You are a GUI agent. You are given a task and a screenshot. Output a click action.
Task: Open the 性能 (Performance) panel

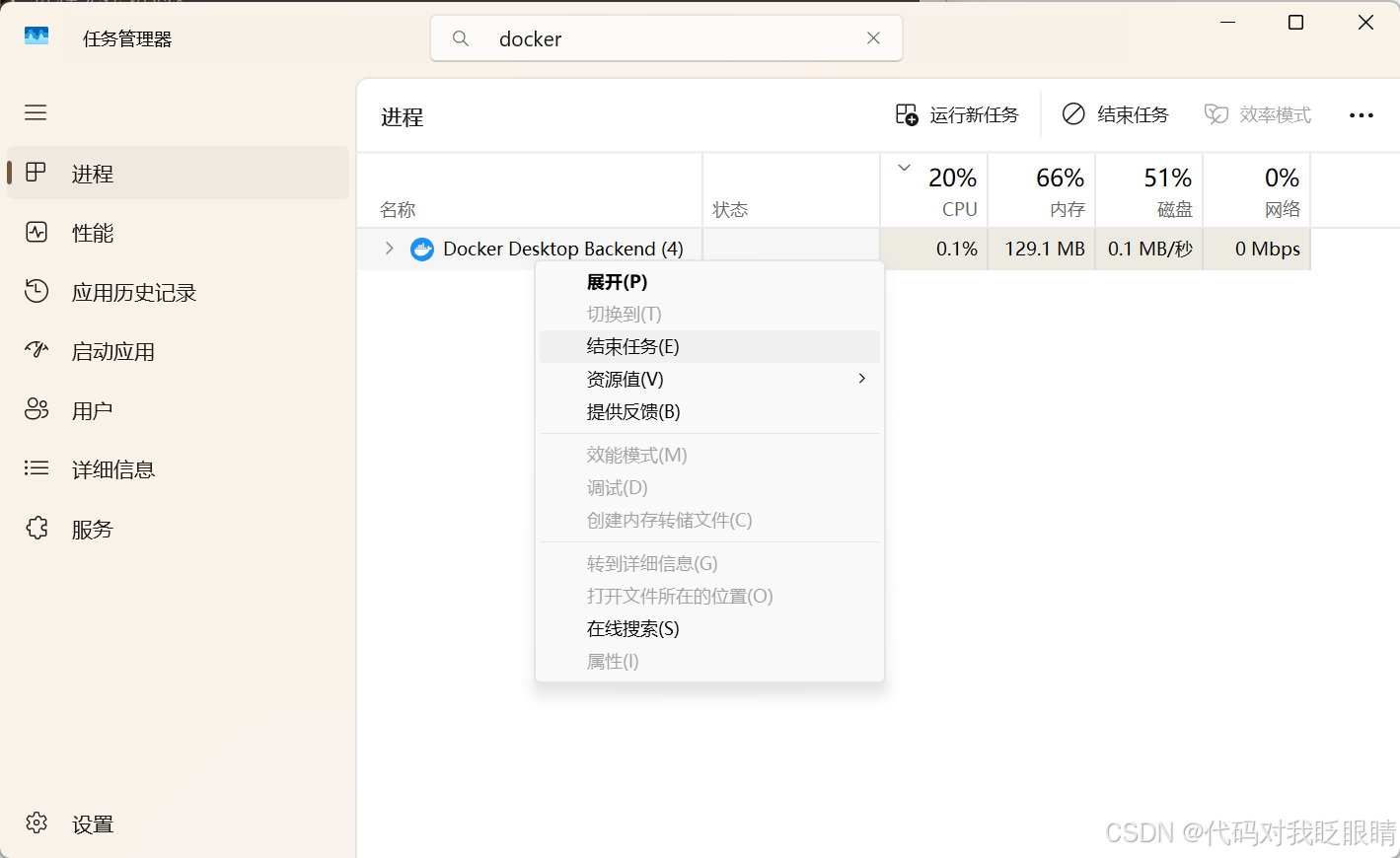pos(93,233)
